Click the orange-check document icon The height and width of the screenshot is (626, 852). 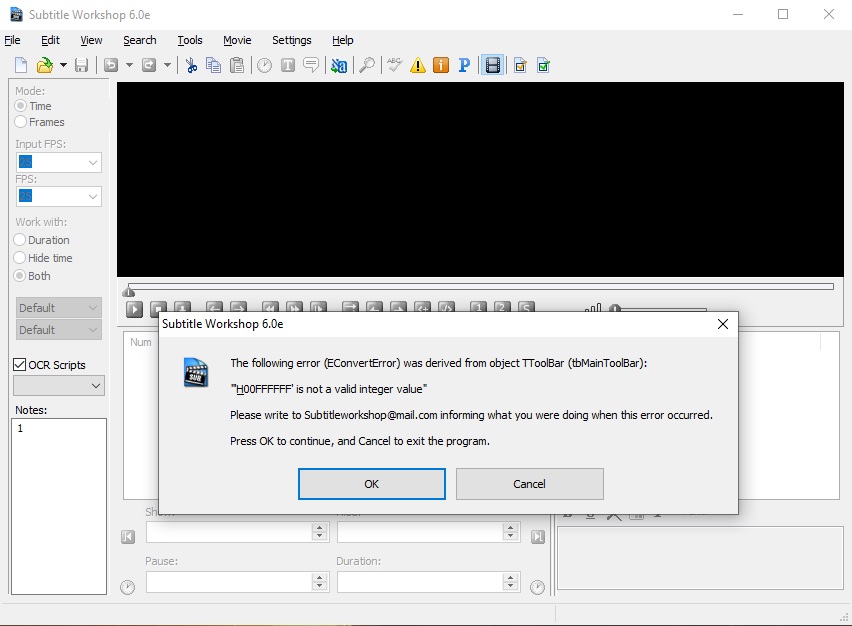[521, 66]
